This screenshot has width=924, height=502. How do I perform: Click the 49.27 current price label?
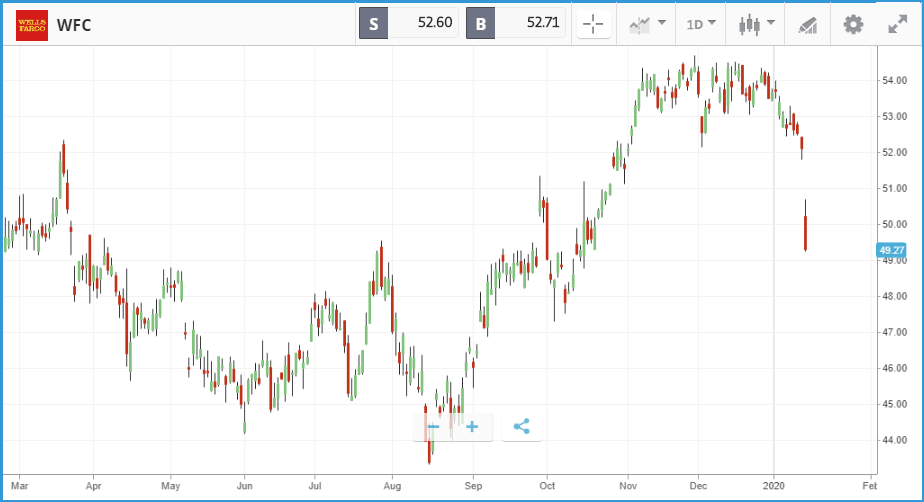click(x=892, y=250)
